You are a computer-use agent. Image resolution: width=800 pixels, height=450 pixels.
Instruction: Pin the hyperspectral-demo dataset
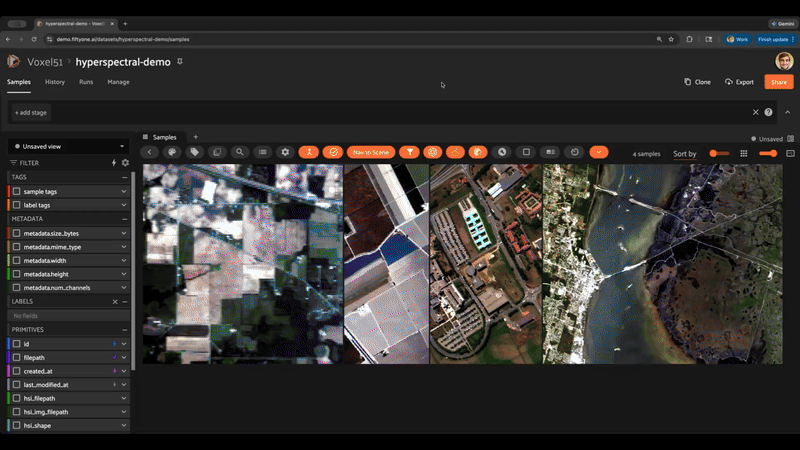click(180, 62)
